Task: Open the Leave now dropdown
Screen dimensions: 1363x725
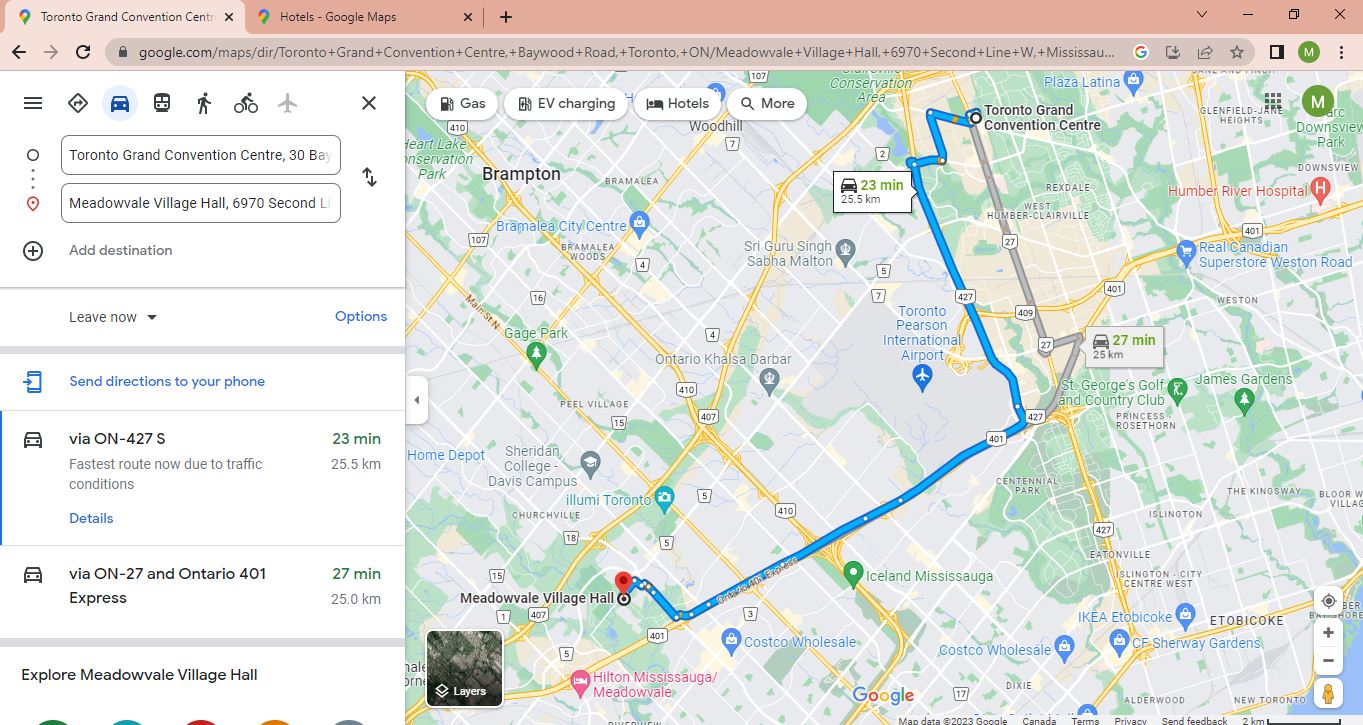Action: (113, 317)
